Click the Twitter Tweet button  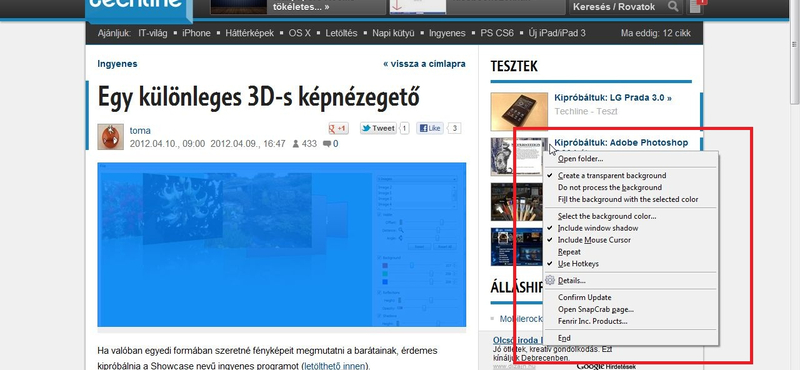click(x=378, y=128)
